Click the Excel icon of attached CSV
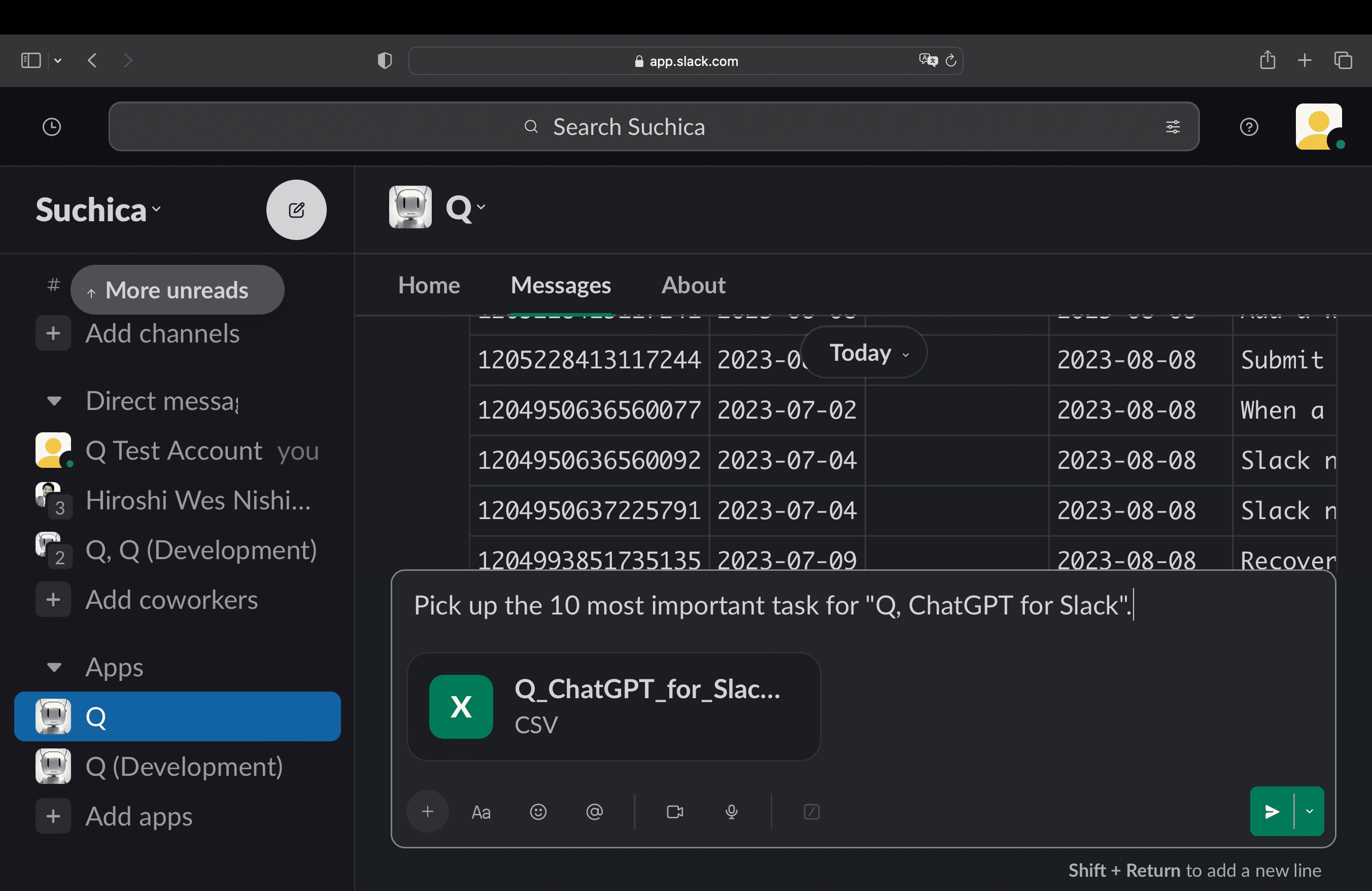 click(x=461, y=707)
